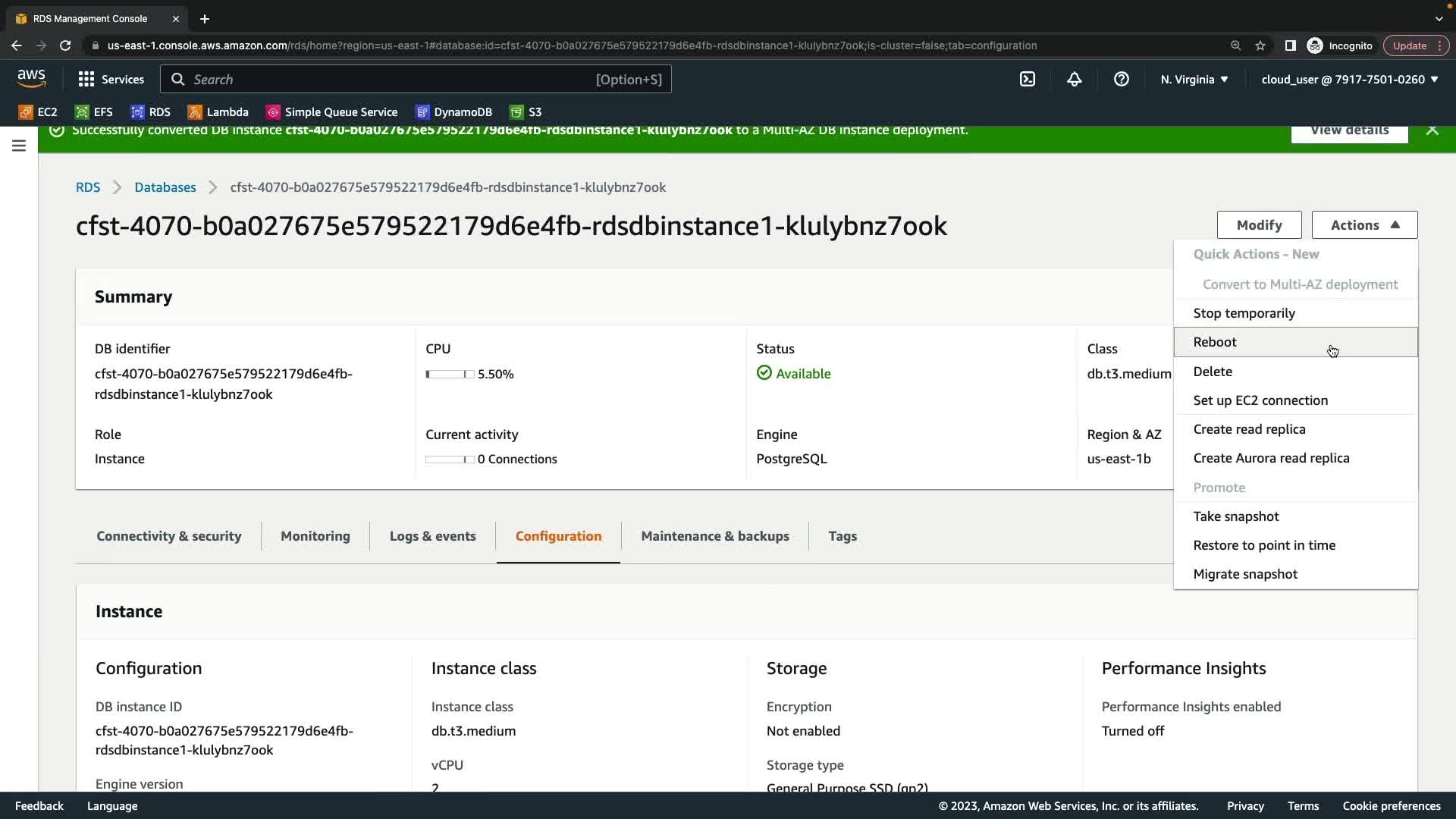Switch to the Monitoring tab
Screen dimensions: 1456x819
pyautogui.click(x=315, y=536)
